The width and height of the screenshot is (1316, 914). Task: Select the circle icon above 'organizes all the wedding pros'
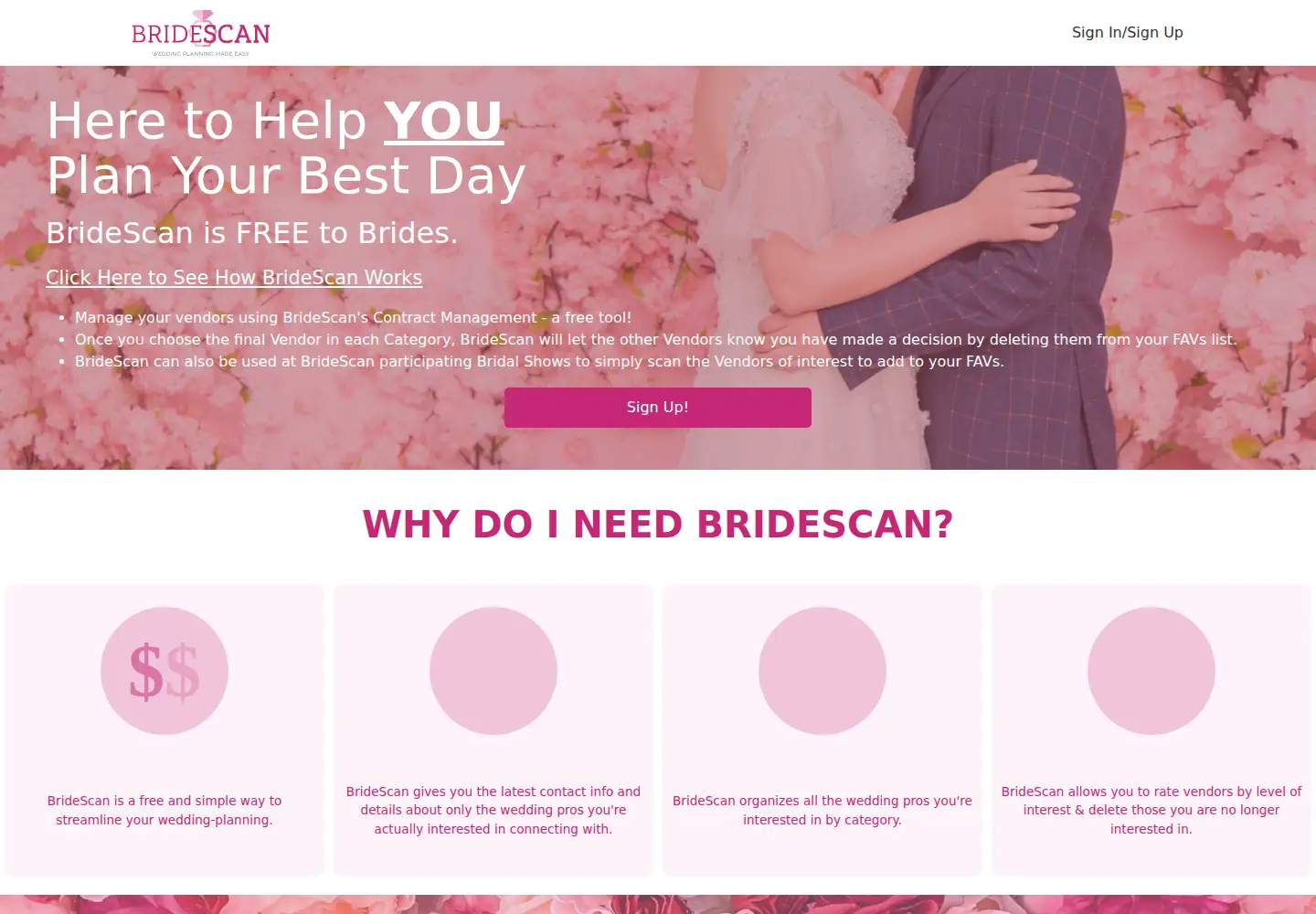822,671
